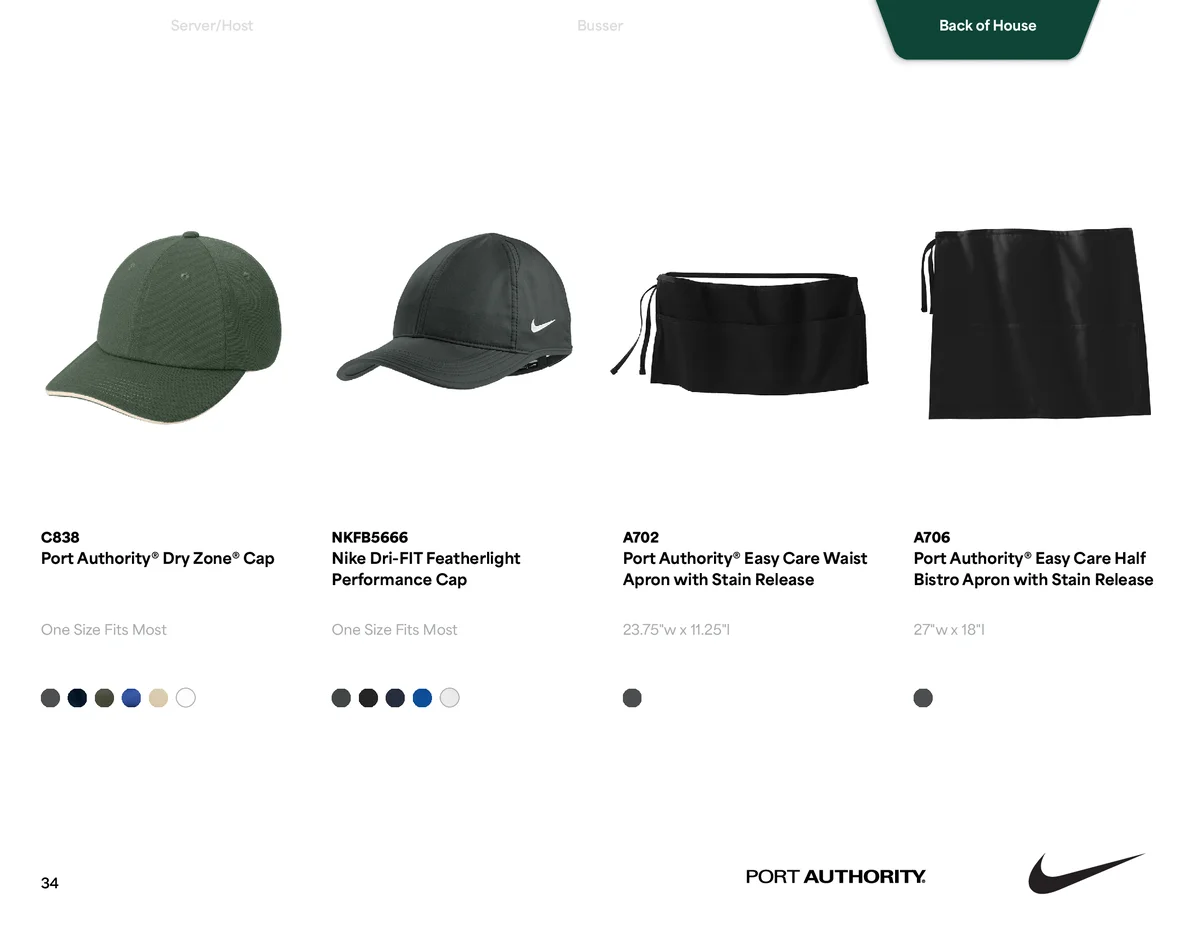Screen dimensions: 1200x927
Task: Switch to the Busser tab
Action: [600, 26]
